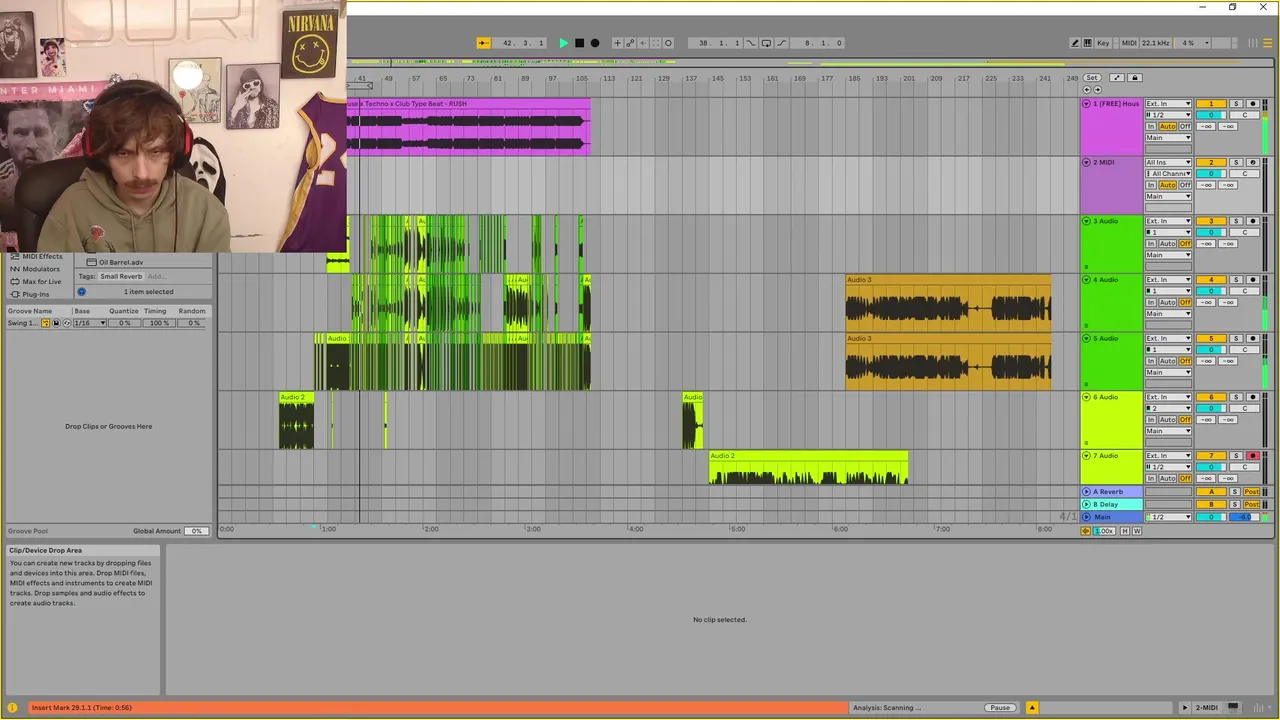Screen dimensions: 1280x720
Task: Click the W optimize width button
Action: pos(1137,531)
